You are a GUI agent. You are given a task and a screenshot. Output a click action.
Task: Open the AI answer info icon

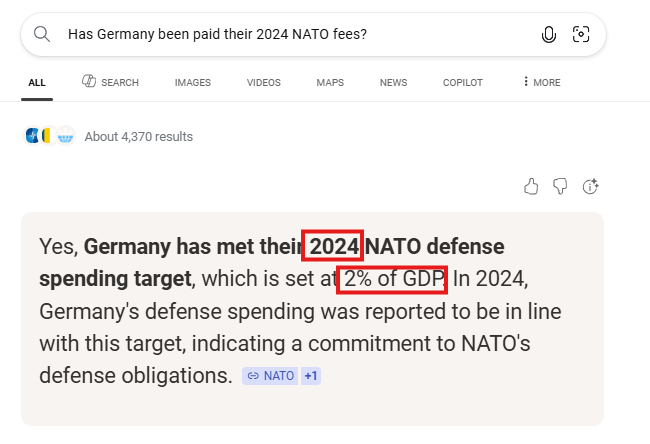point(590,186)
